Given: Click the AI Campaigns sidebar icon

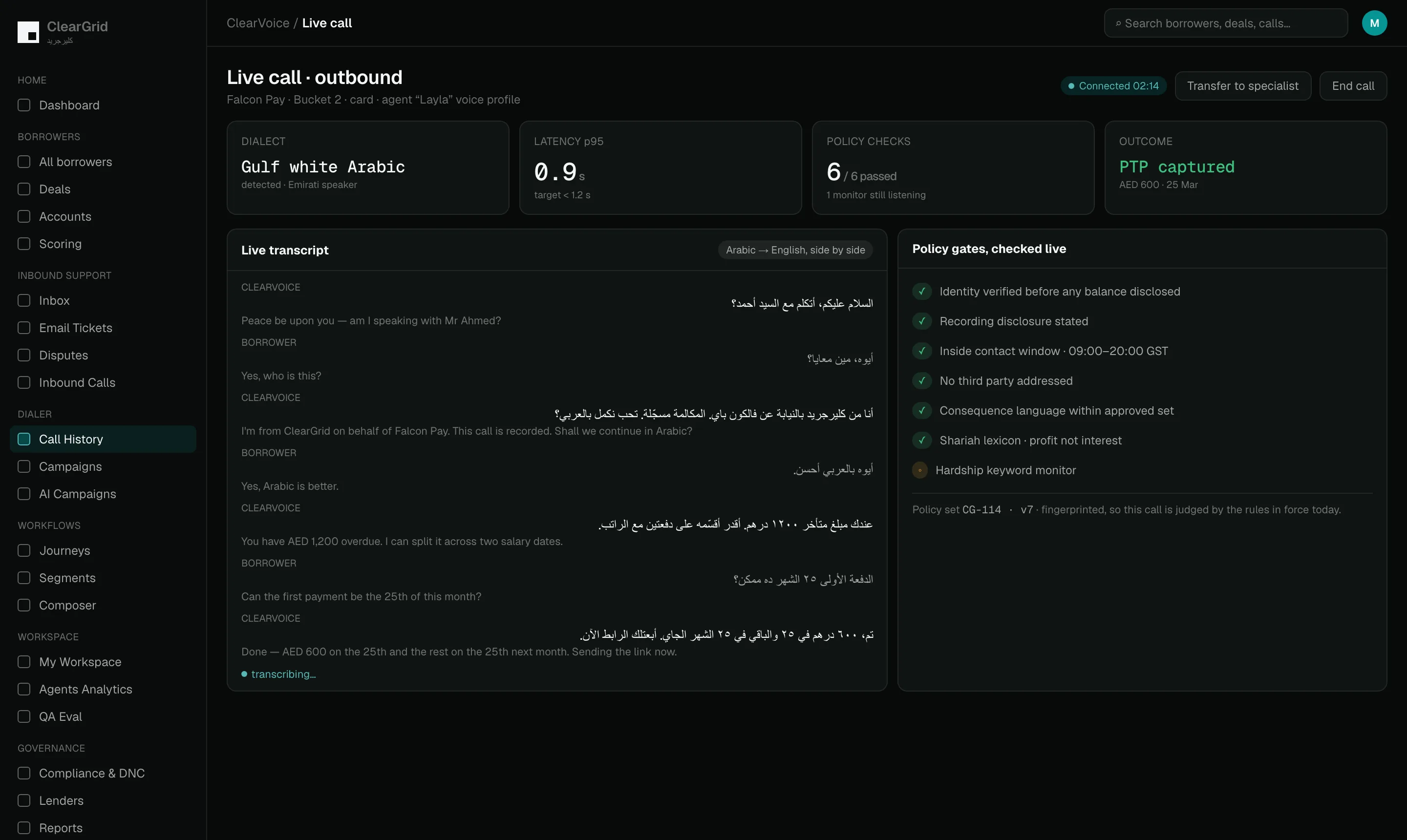Looking at the screenshot, I should tap(24, 494).
